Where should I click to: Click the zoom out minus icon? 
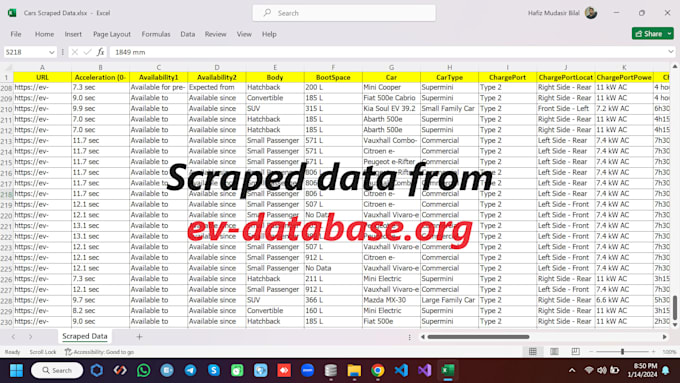point(591,352)
